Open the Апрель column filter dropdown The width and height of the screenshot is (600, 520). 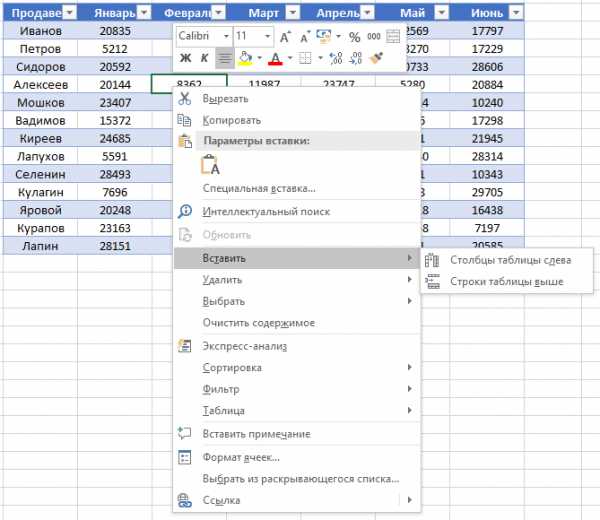tap(367, 13)
